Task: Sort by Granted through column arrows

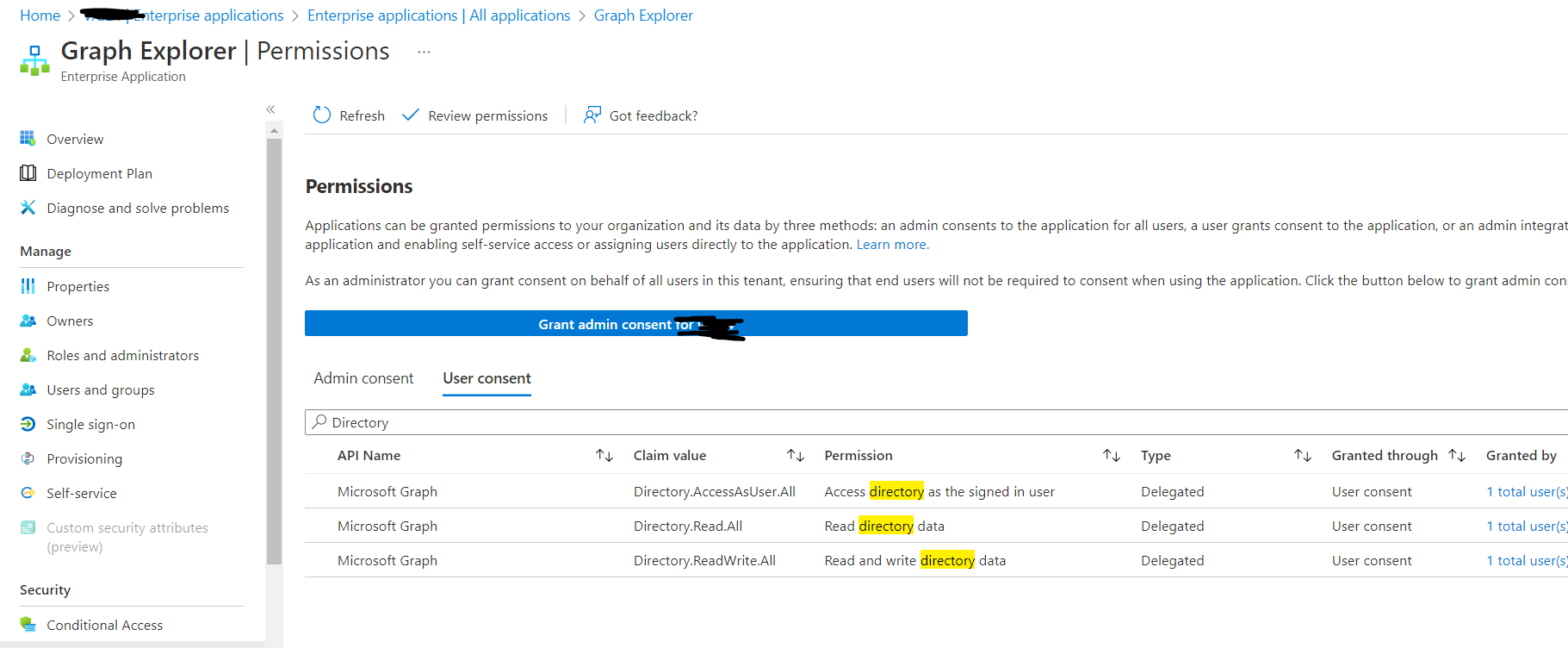Action: click(x=1457, y=455)
